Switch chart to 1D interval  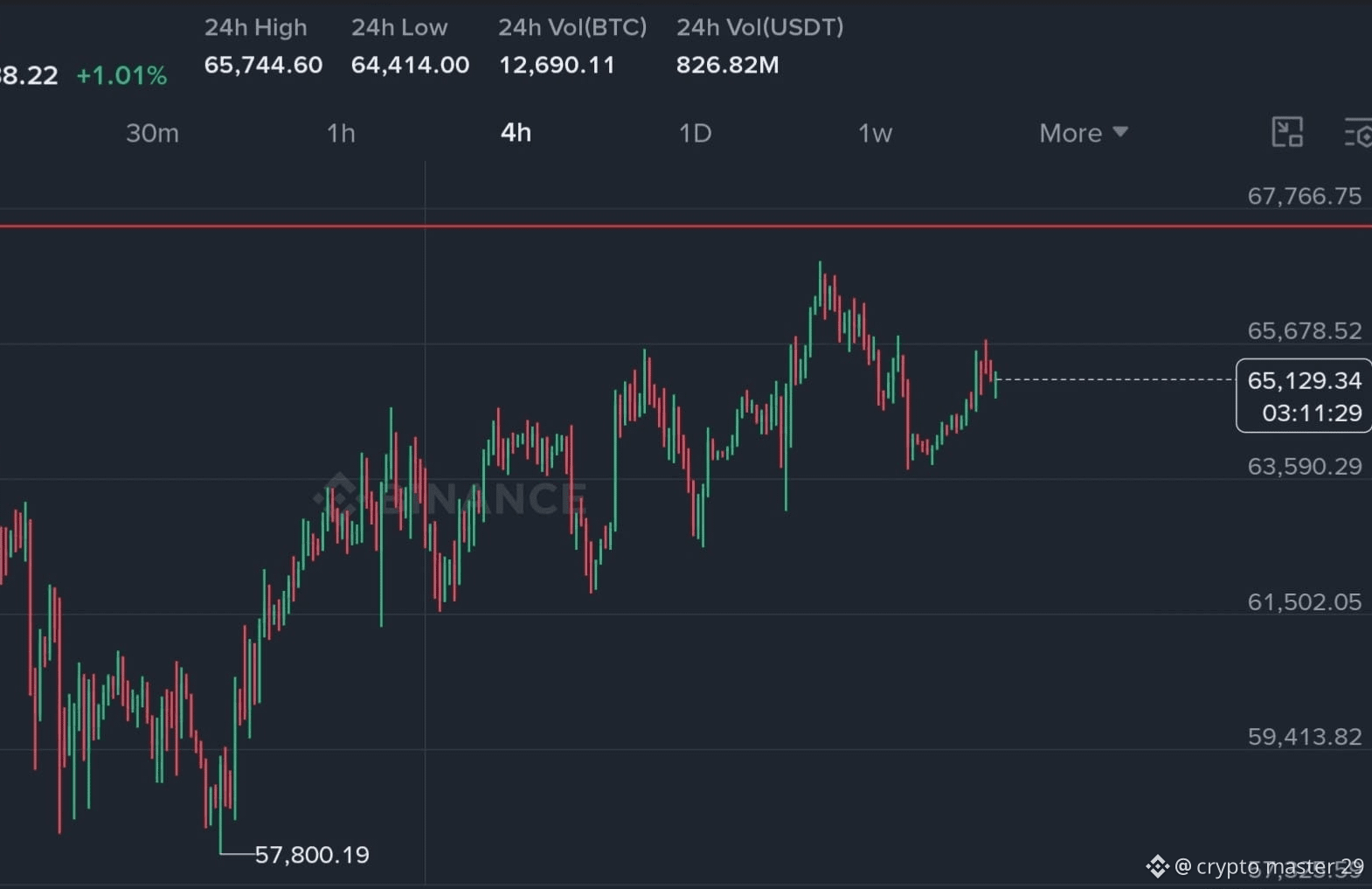point(696,133)
